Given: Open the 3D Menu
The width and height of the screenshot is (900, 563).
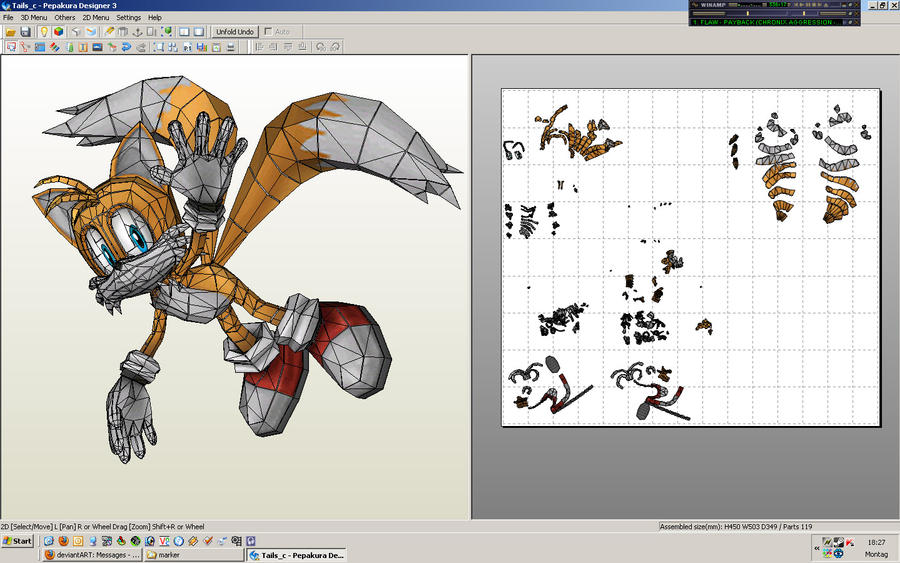Looking at the screenshot, I should pos(34,17).
